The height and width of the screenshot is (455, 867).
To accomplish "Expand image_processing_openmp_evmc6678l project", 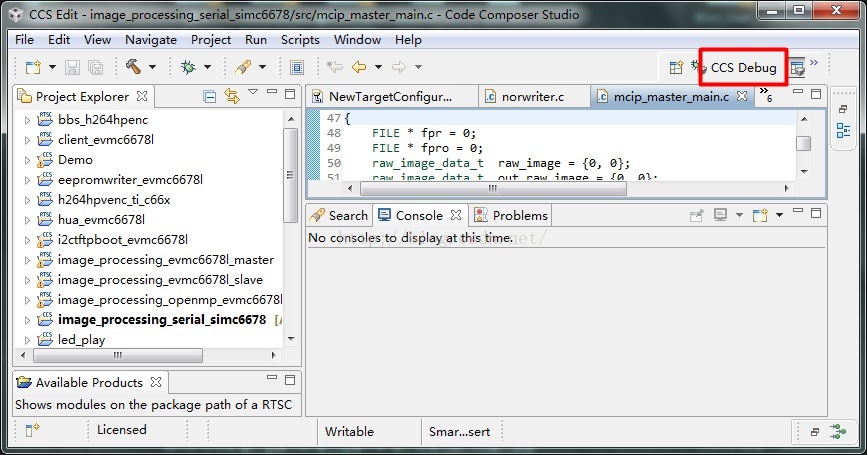I will pos(27,300).
